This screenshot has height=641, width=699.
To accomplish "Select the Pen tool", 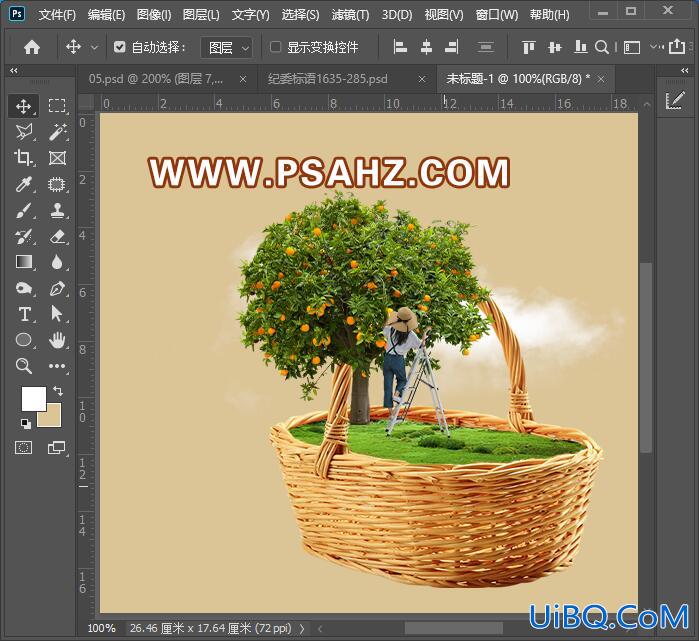I will click(x=57, y=288).
